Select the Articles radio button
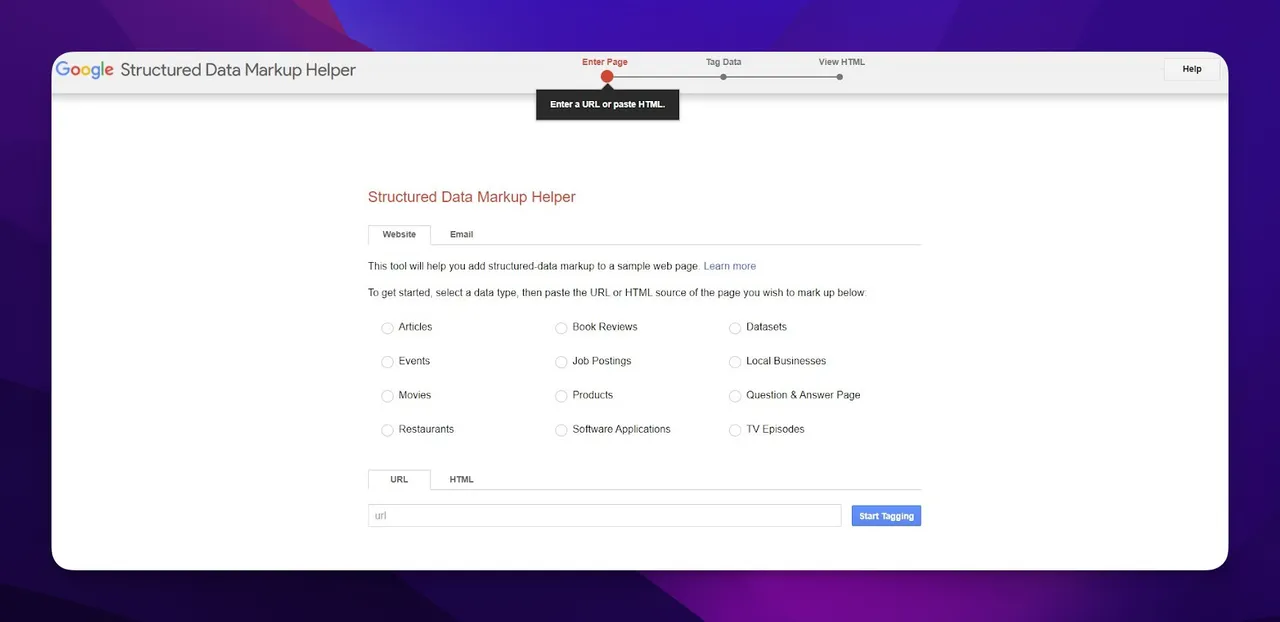This screenshot has height=622, width=1280. [x=387, y=328]
